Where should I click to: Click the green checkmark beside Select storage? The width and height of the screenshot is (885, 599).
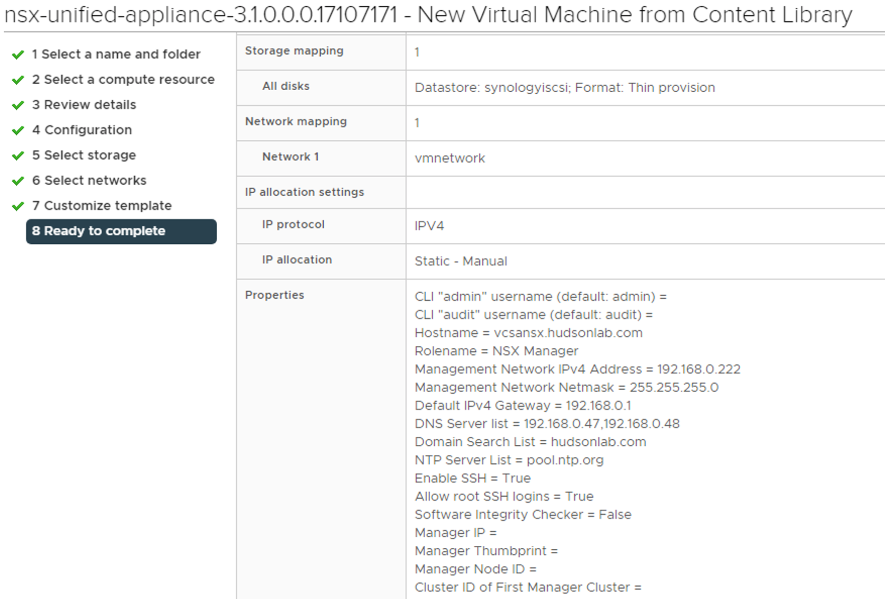pyautogui.click(x=18, y=156)
